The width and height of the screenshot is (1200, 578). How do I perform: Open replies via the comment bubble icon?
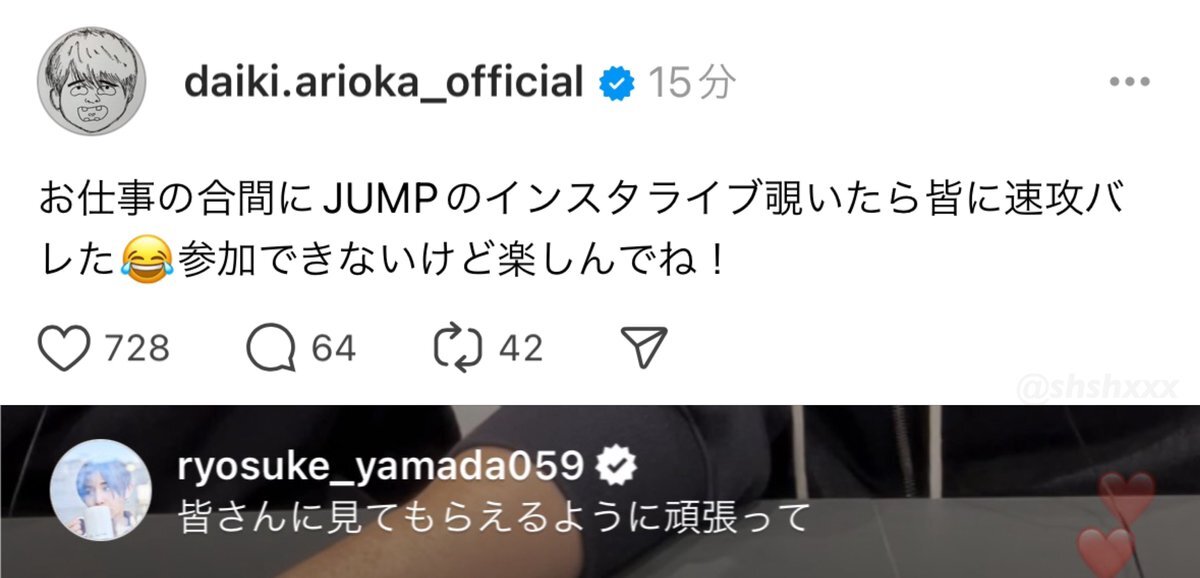pyautogui.click(x=272, y=347)
